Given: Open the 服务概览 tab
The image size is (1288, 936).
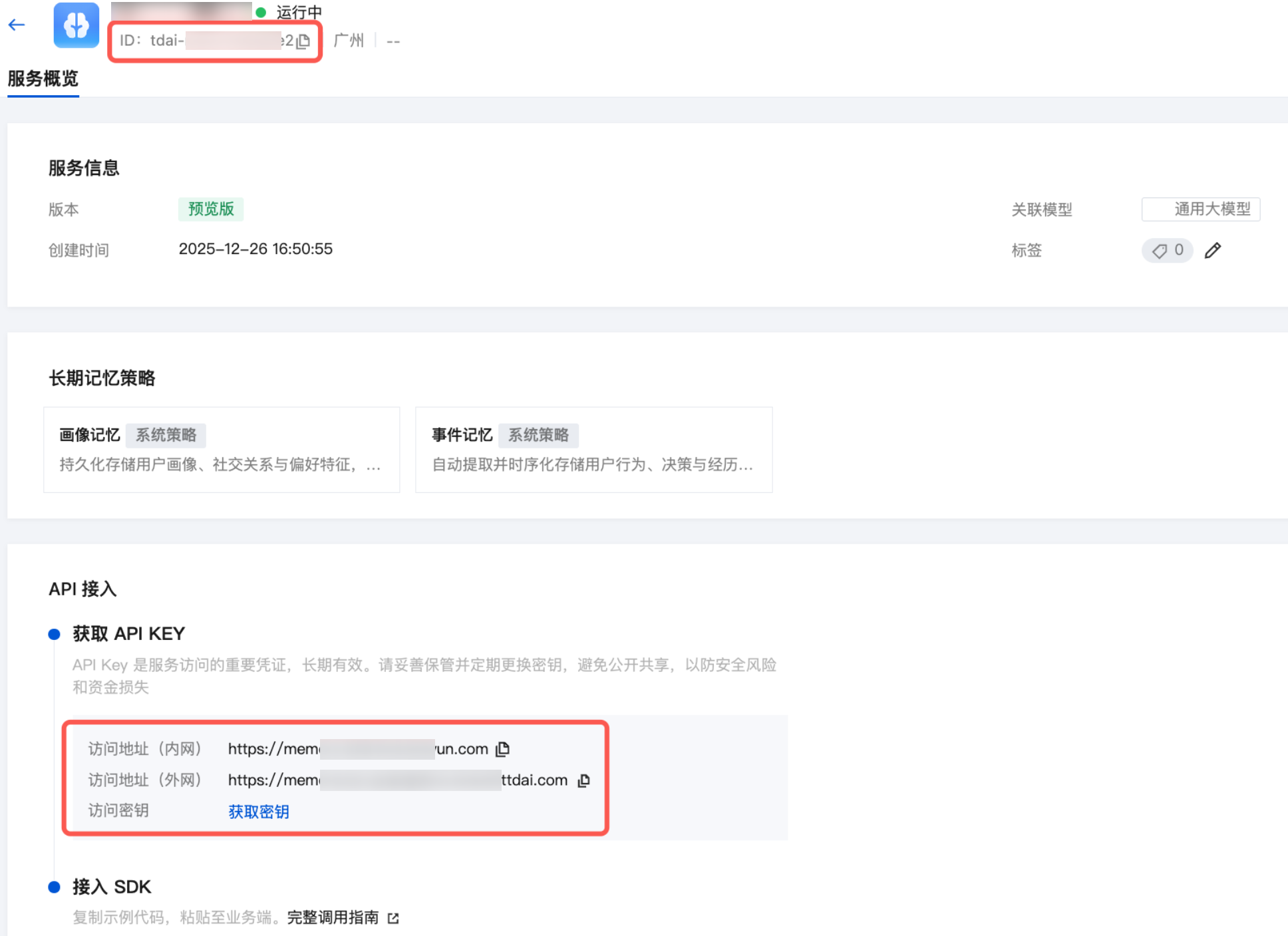Looking at the screenshot, I should (43, 78).
